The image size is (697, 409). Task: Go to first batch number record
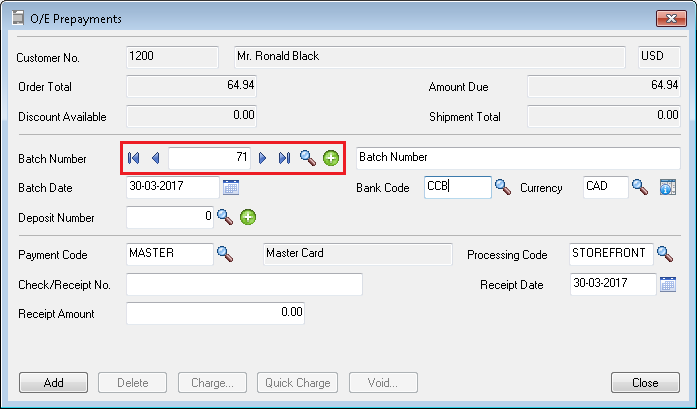(x=134, y=158)
